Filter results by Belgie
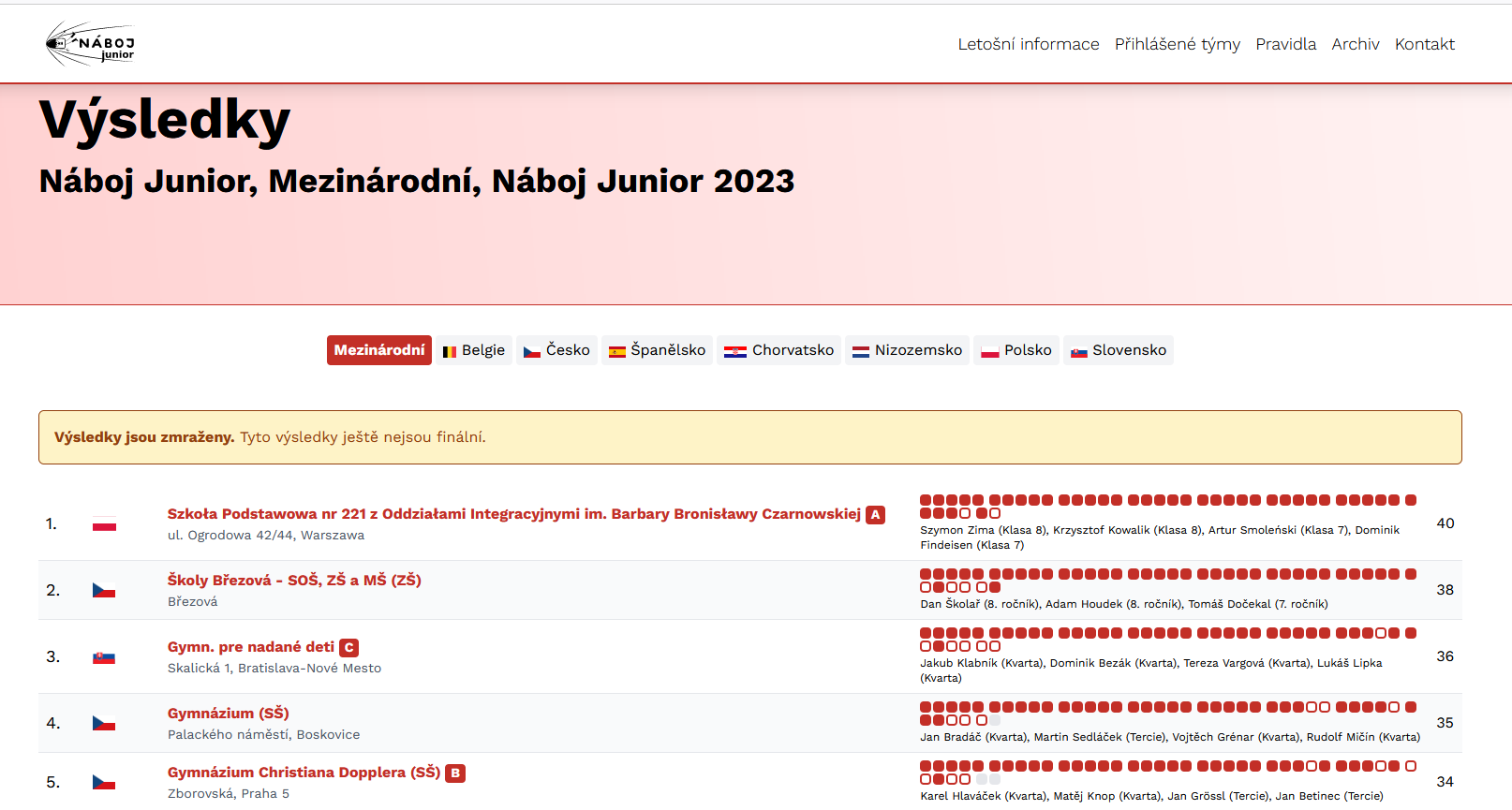This screenshot has height=810, width=1512. [x=474, y=350]
